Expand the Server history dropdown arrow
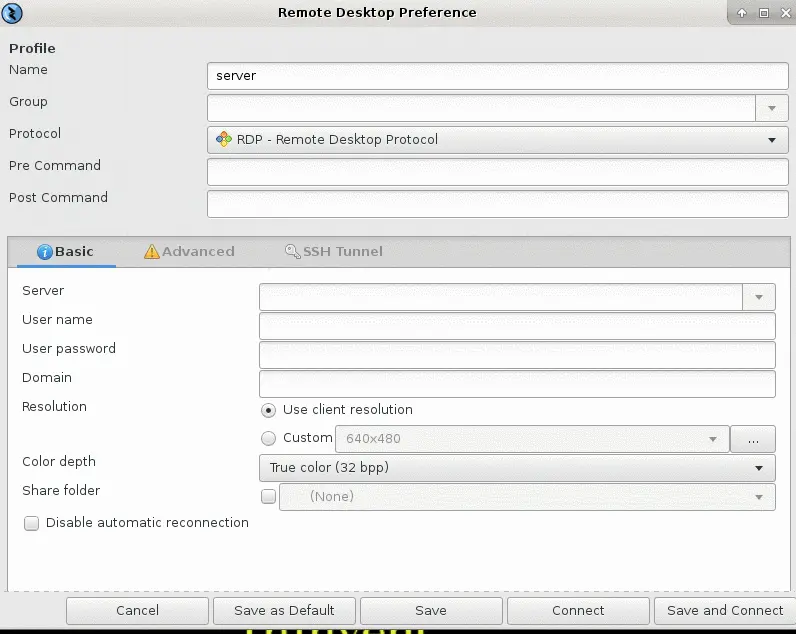Viewport: 796px width, 634px height. (759, 297)
